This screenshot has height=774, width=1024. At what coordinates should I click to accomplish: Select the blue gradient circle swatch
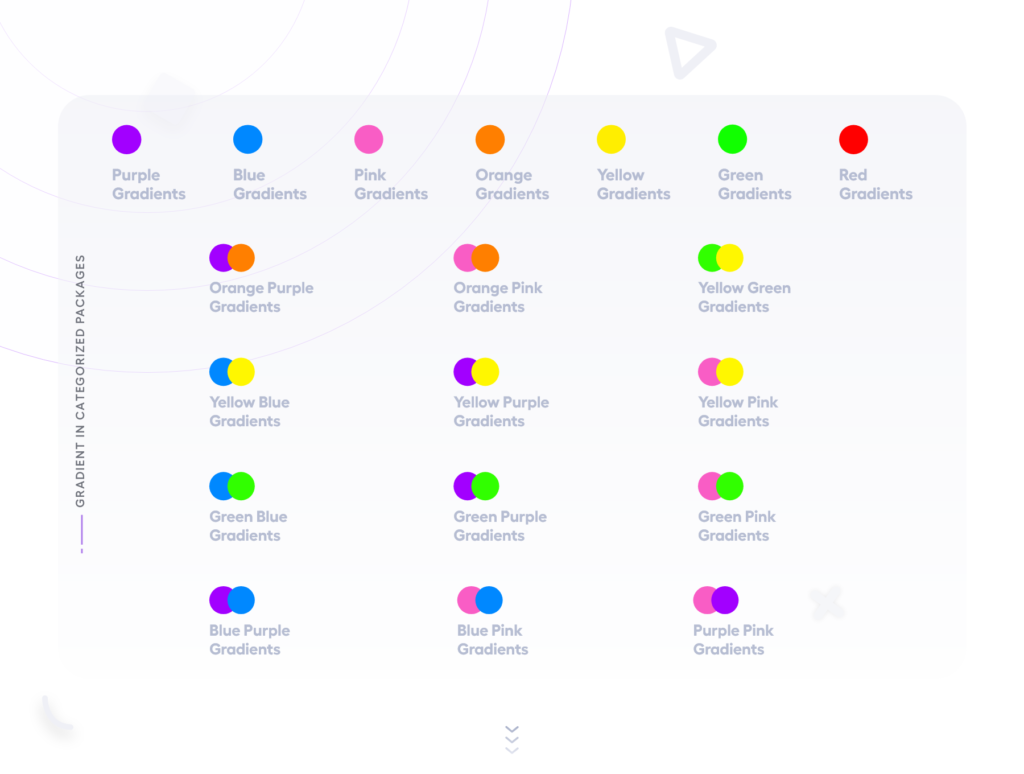pyautogui.click(x=248, y=139)
